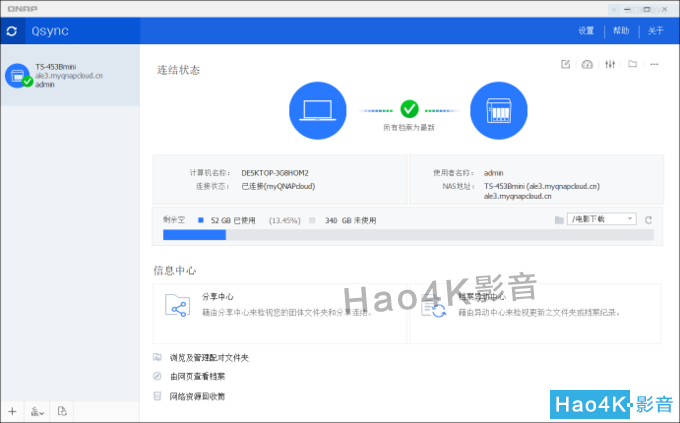Viewport: 680px width, 423px height.
Task: Minimize the Qsync window
Action: (627, 9)
